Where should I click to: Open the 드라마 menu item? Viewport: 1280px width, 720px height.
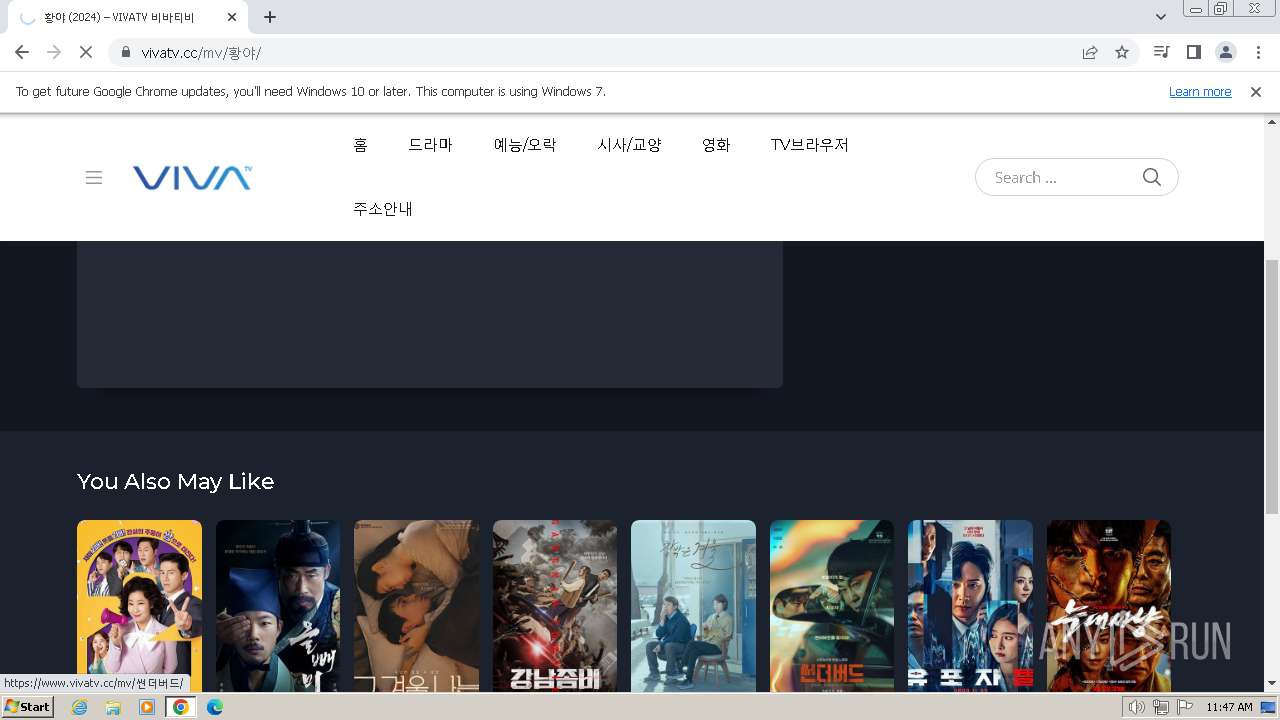coord(430,145)
